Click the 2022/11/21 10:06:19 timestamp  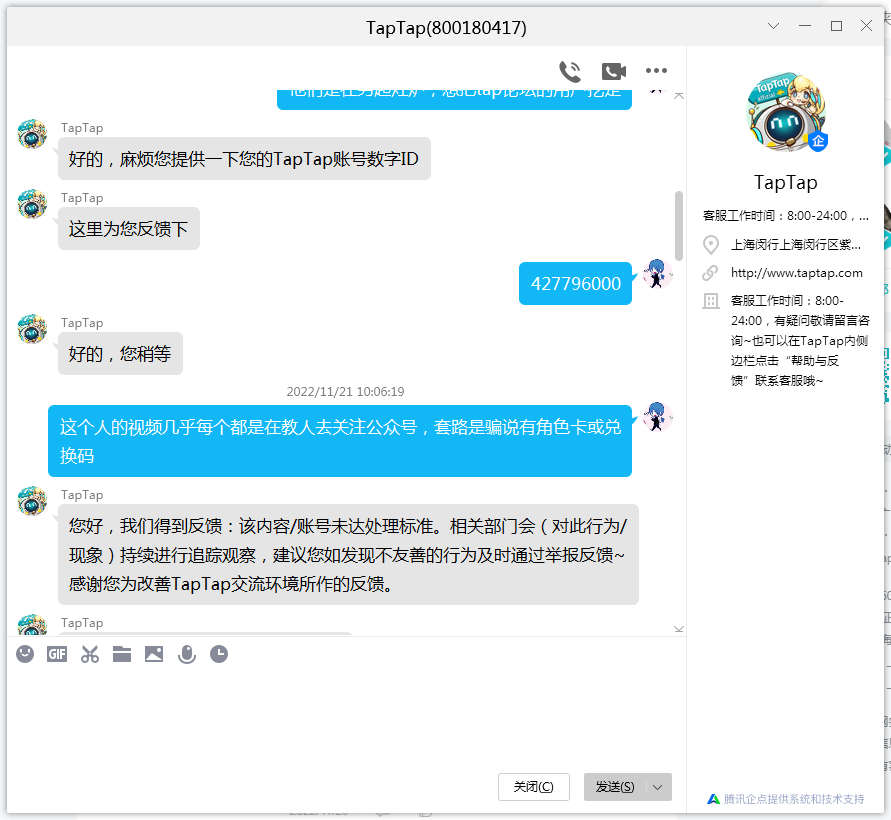(x=345, y=392)
